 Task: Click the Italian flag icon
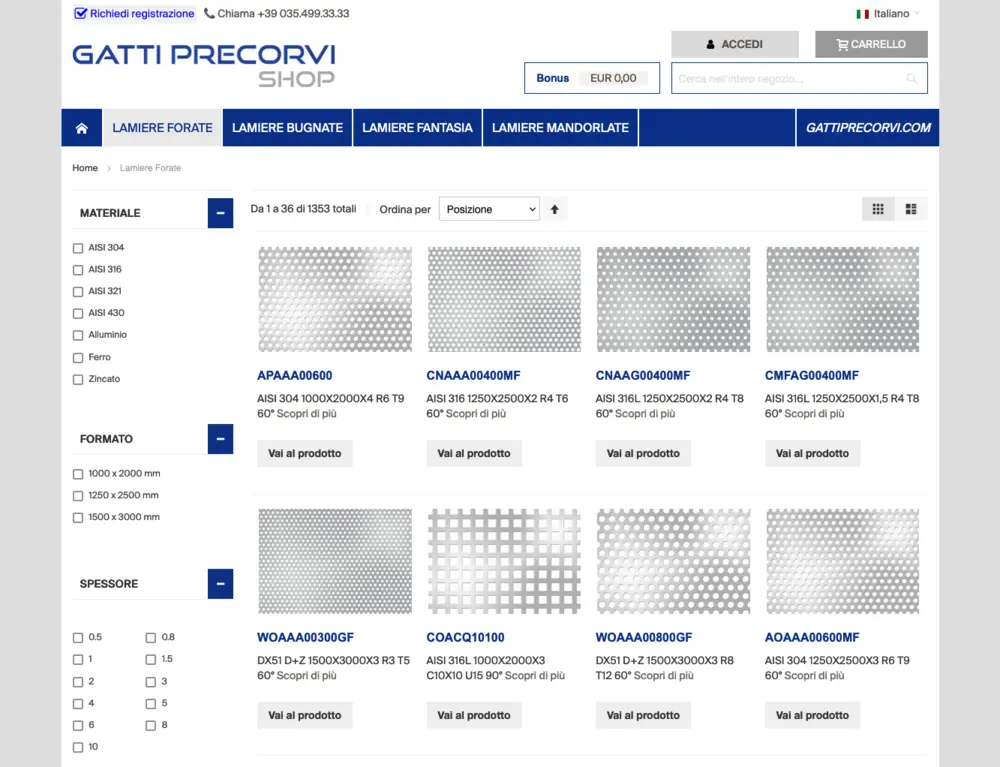tap(862, 13)
